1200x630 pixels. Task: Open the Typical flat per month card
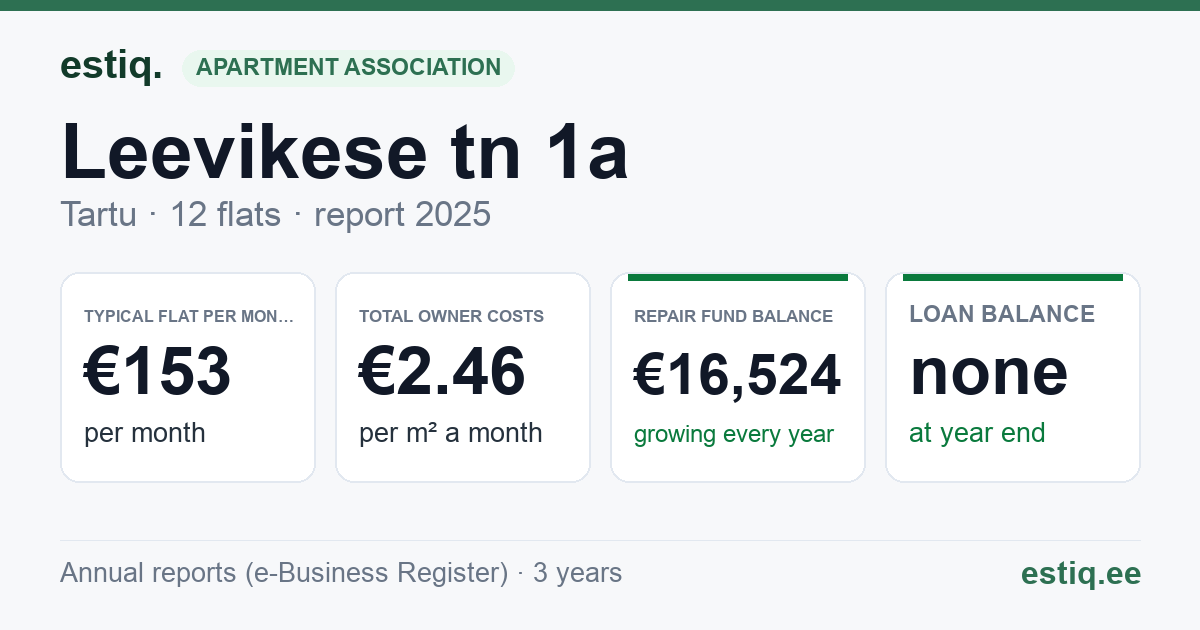pyautogui.click(x=188, y=377)
